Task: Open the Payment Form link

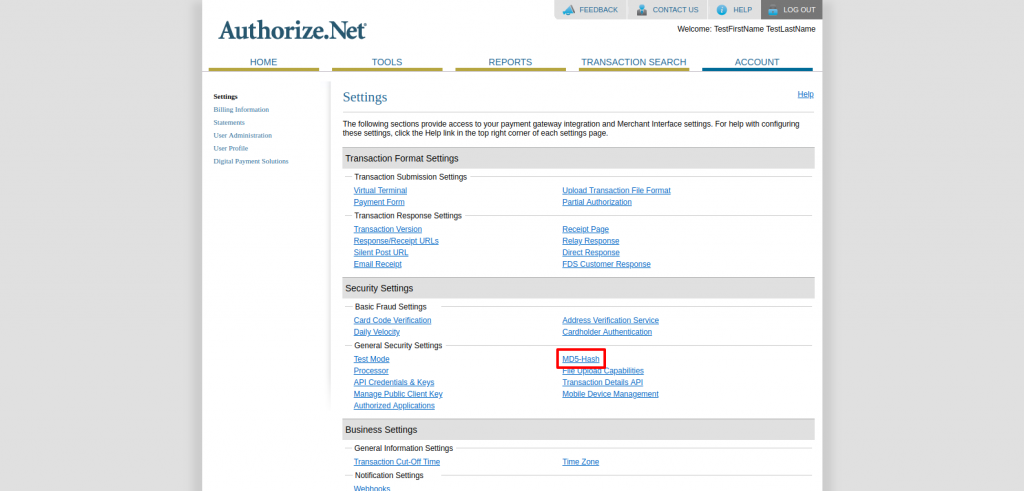Action: click(379, 202)
